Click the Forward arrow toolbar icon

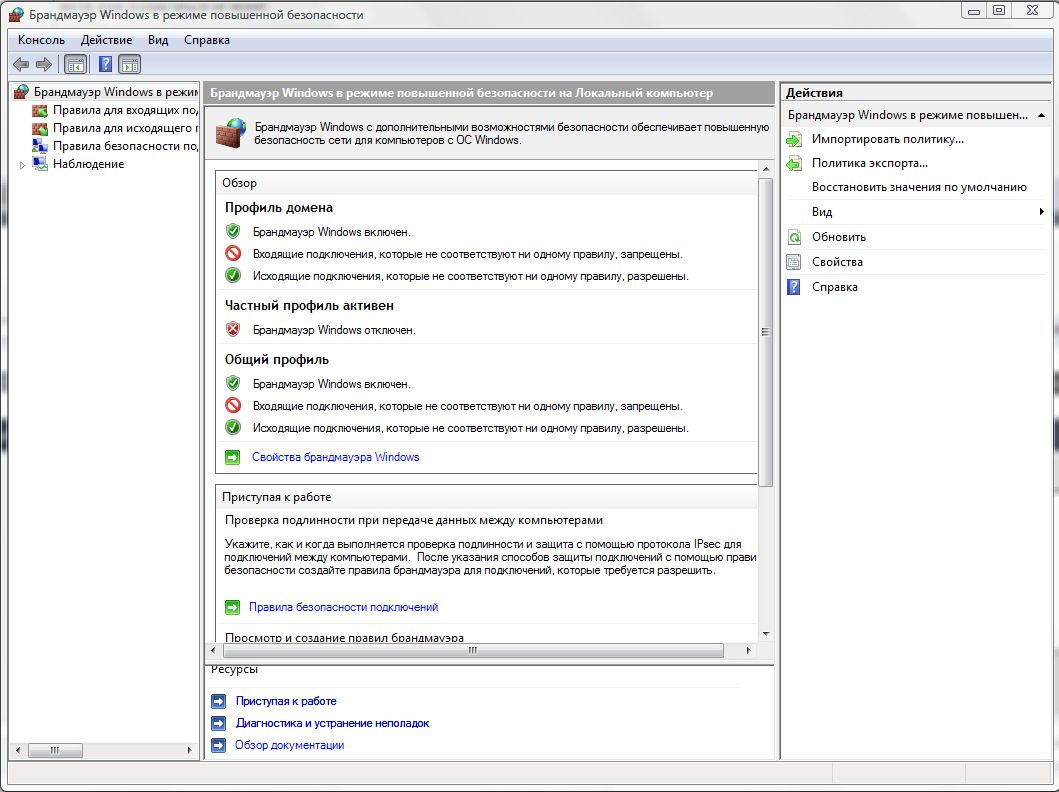point(44,65)
